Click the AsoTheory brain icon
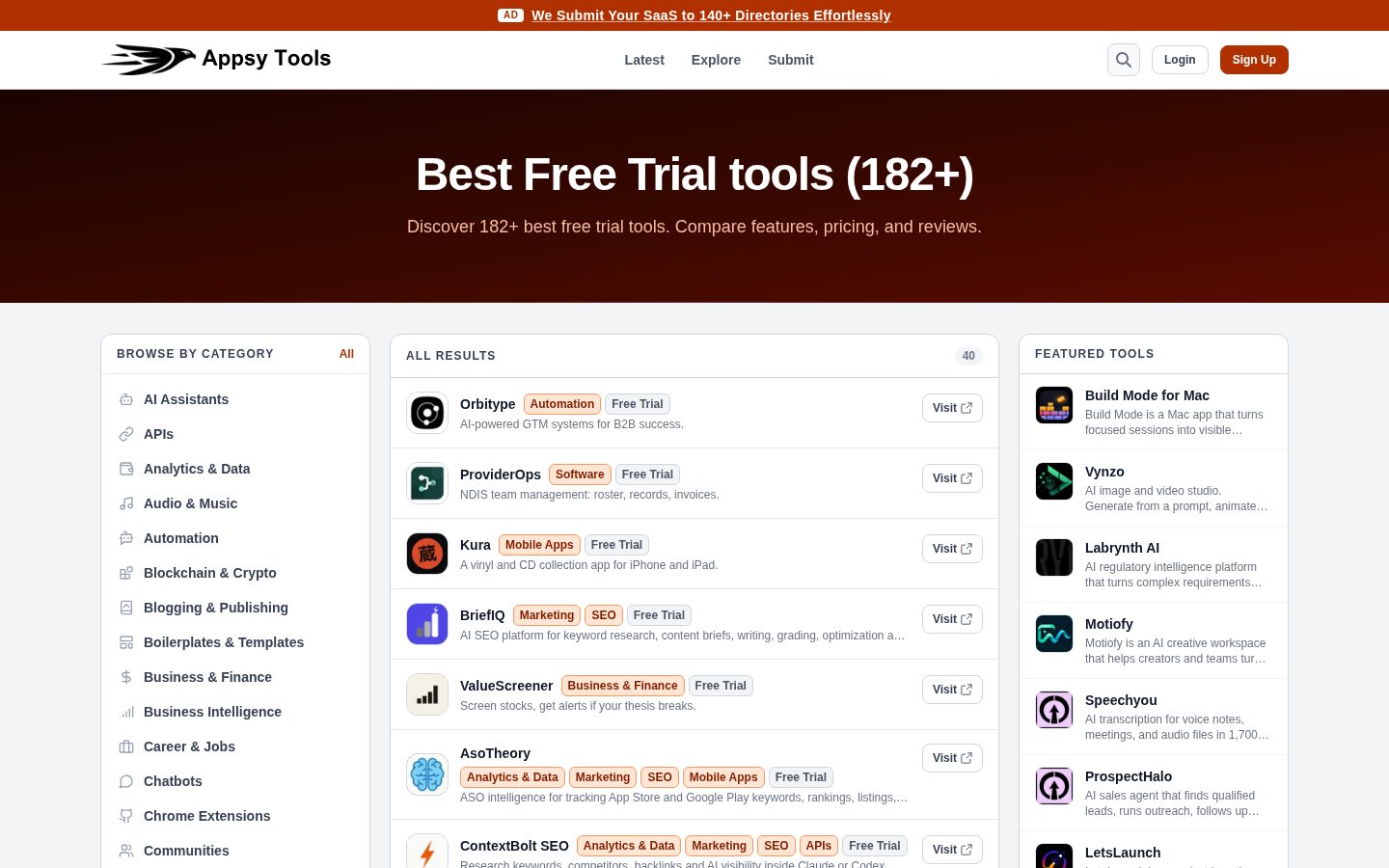This screenshot has height=868, width=1389. [427, 774]
